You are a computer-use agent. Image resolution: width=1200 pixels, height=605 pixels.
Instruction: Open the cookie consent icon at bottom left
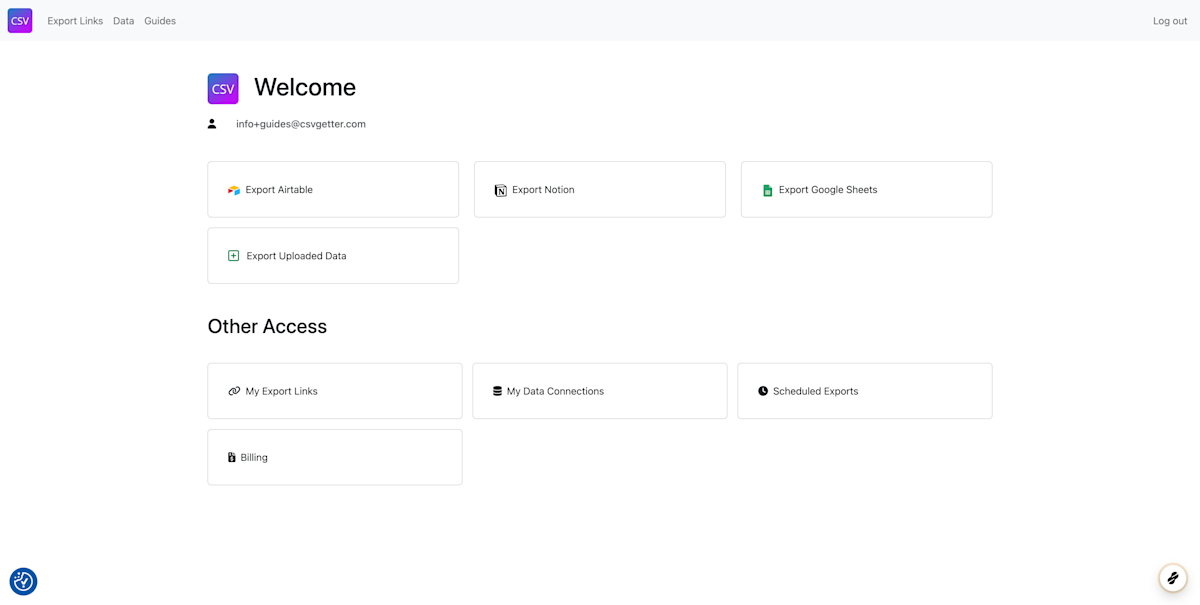(23, 581)
